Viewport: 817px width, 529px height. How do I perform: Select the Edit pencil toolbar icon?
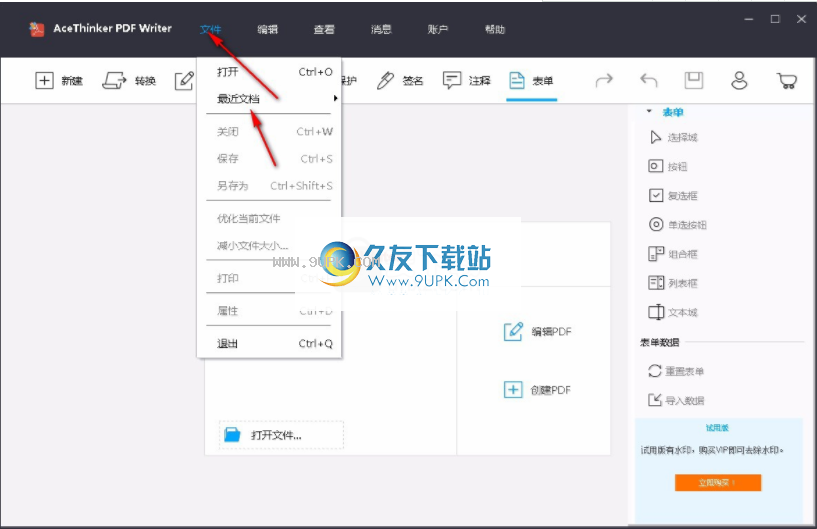coord(184,81)
